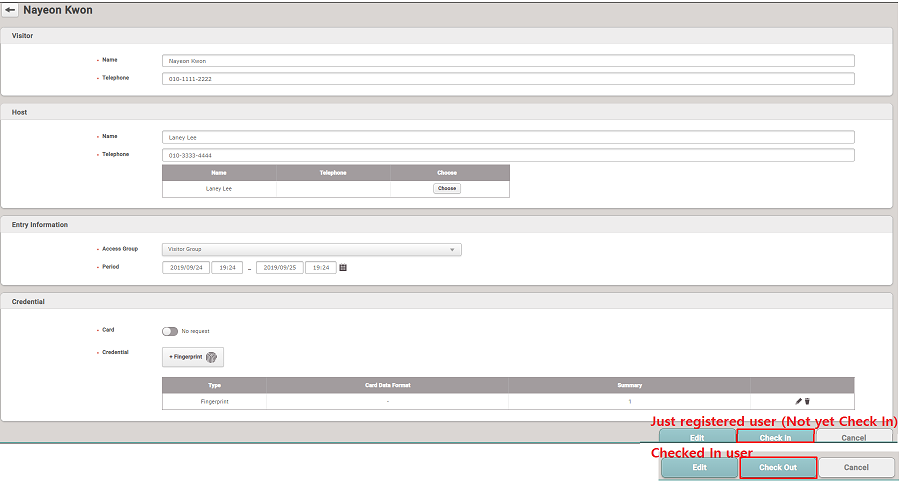The image size is (899, 481).
Task: Click the start time field of Period
Action: click(x=227, y=268)
